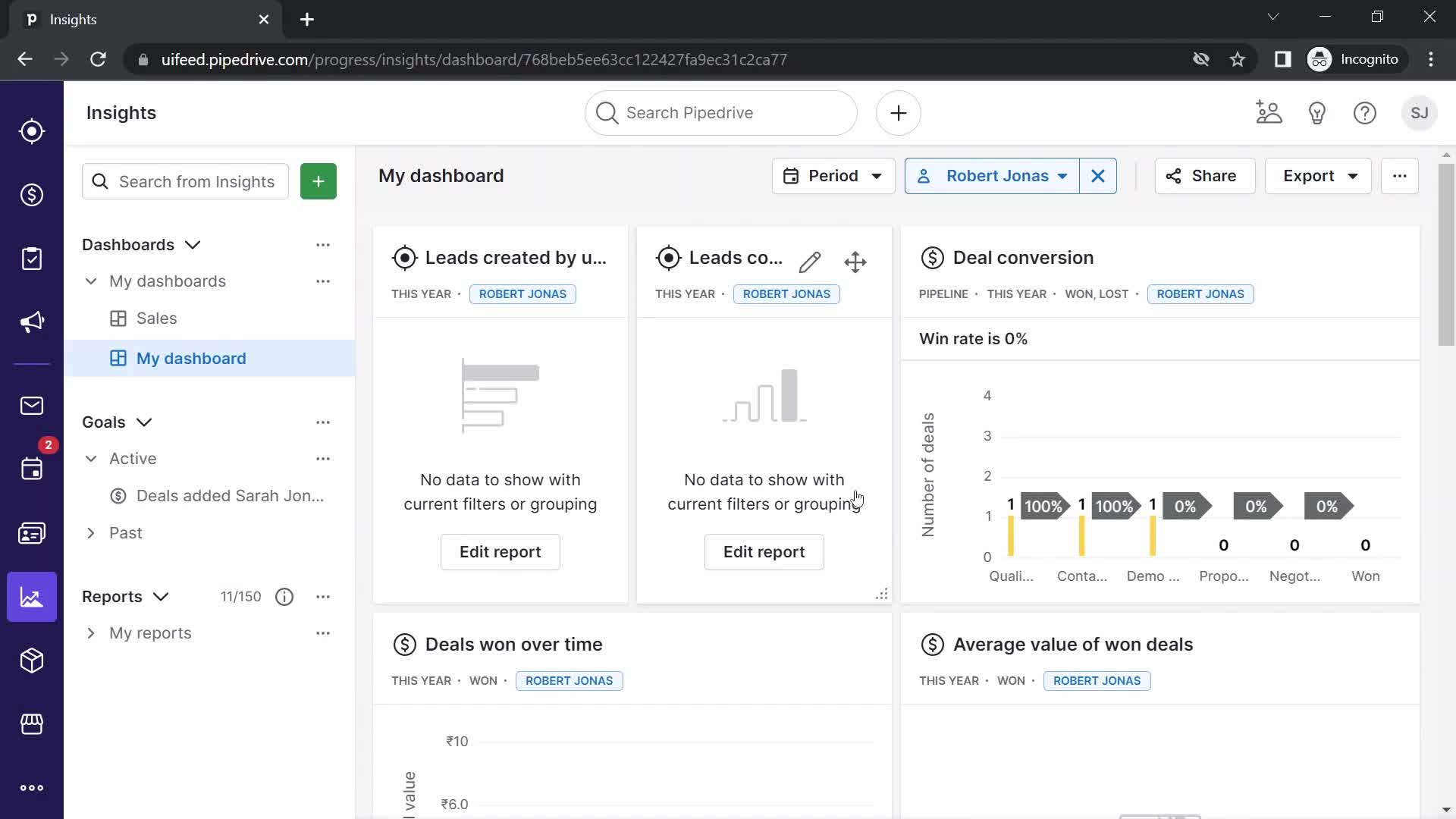Click Edit report on Leads created widget
This screenshot has height=819, width=1456.
point(499,552)
